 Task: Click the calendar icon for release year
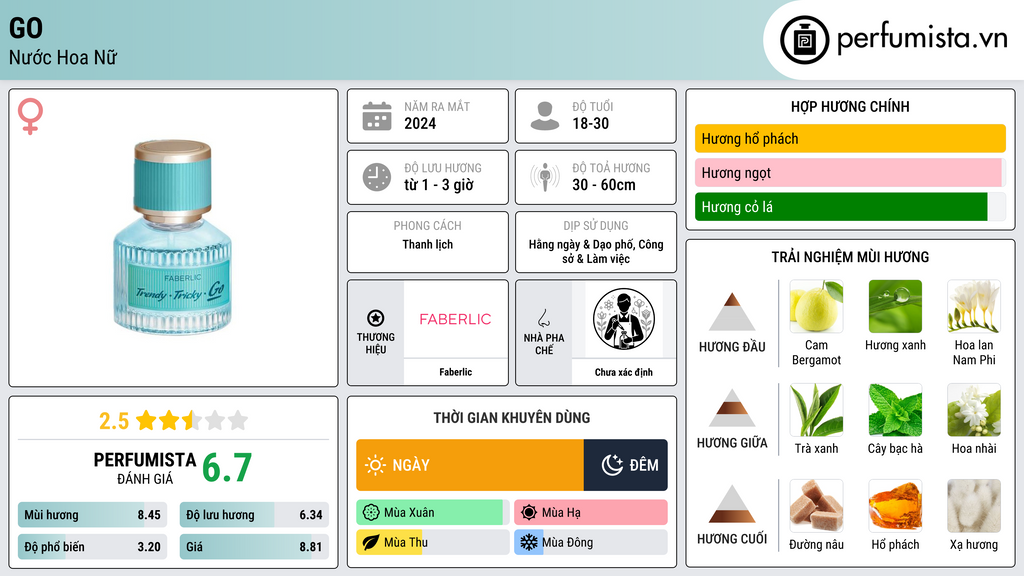pyautogui.click(x=377, y=116)
